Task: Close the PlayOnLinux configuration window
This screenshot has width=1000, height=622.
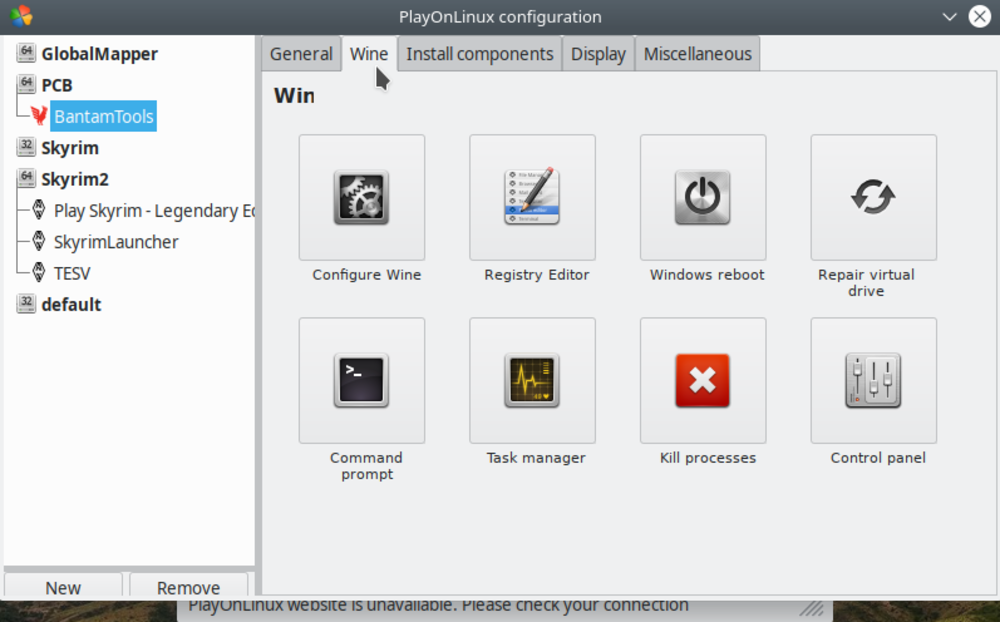Action: coord(980,16)
